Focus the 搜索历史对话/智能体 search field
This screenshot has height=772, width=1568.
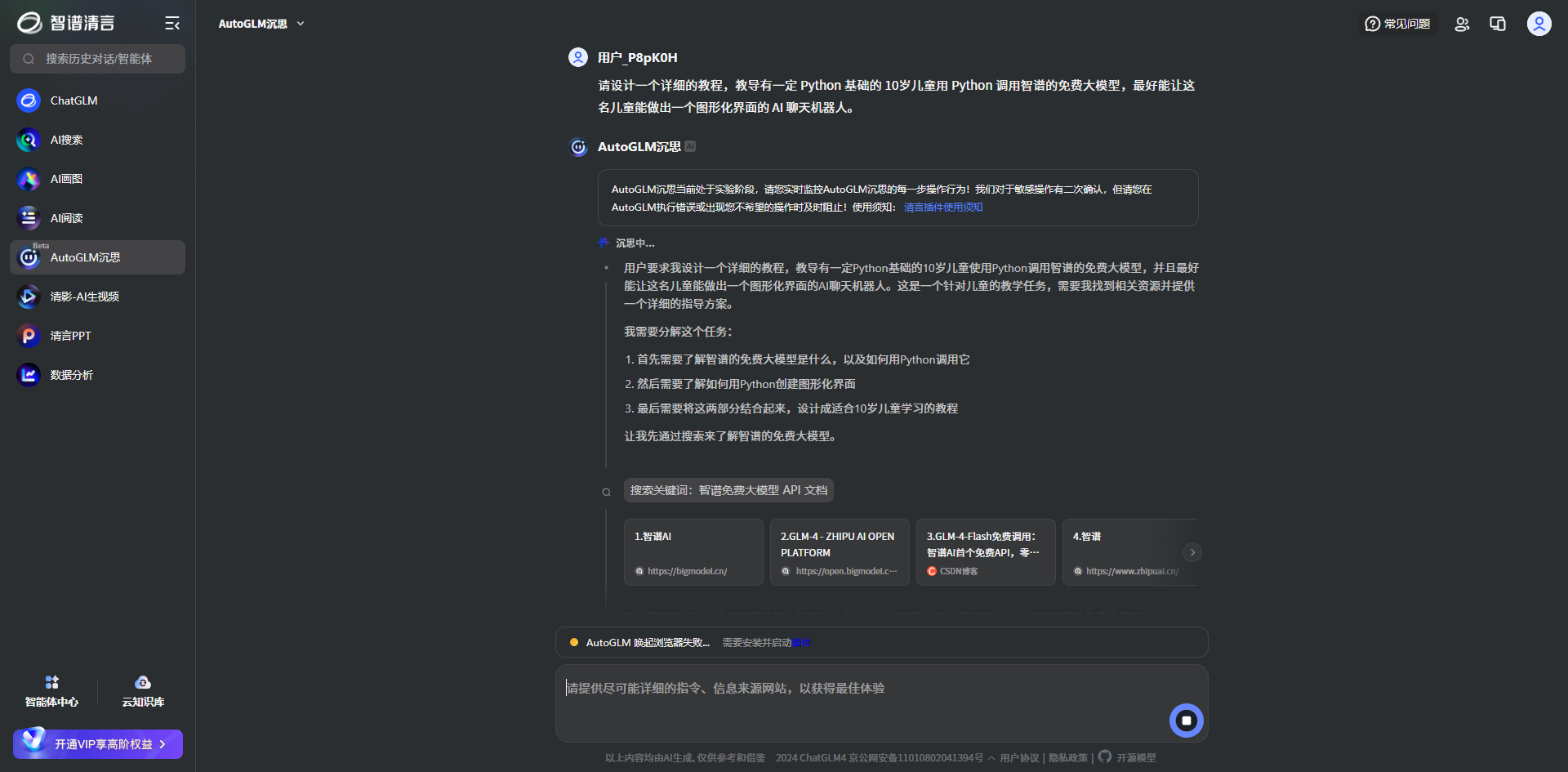97,59
